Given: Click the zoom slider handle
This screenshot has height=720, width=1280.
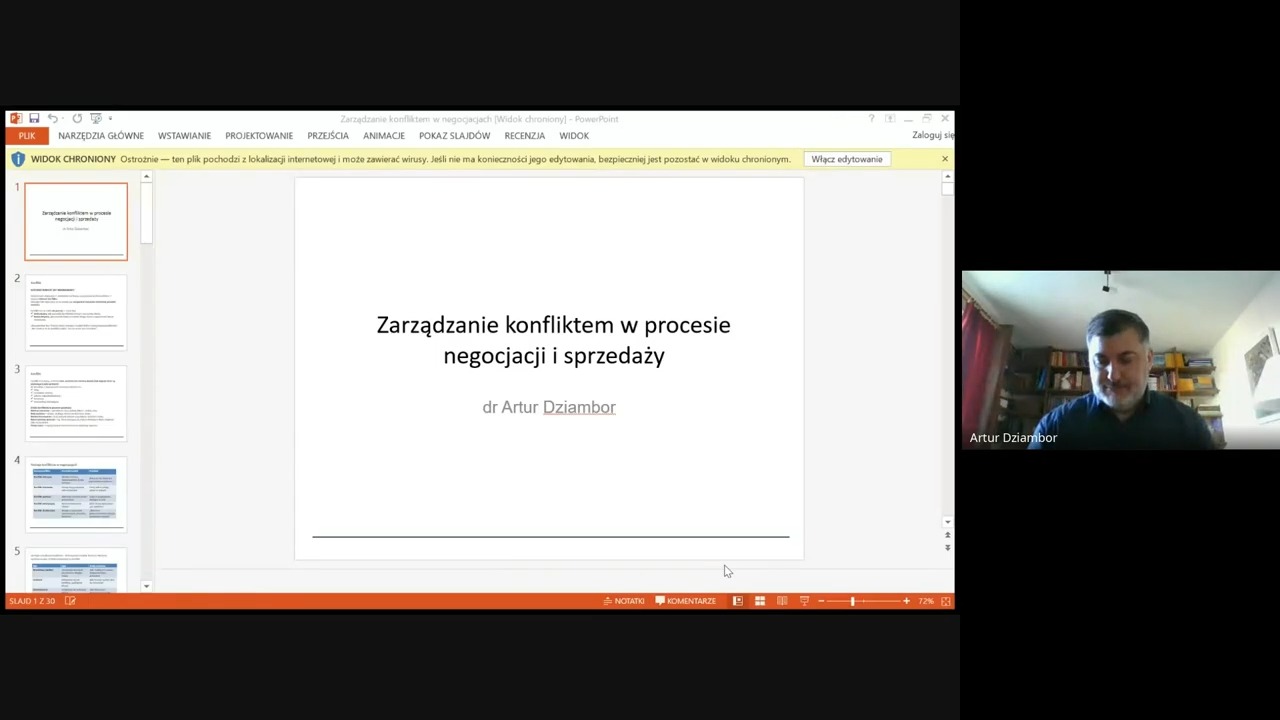Looking at the screenshot, I should [x=853, y=601].
